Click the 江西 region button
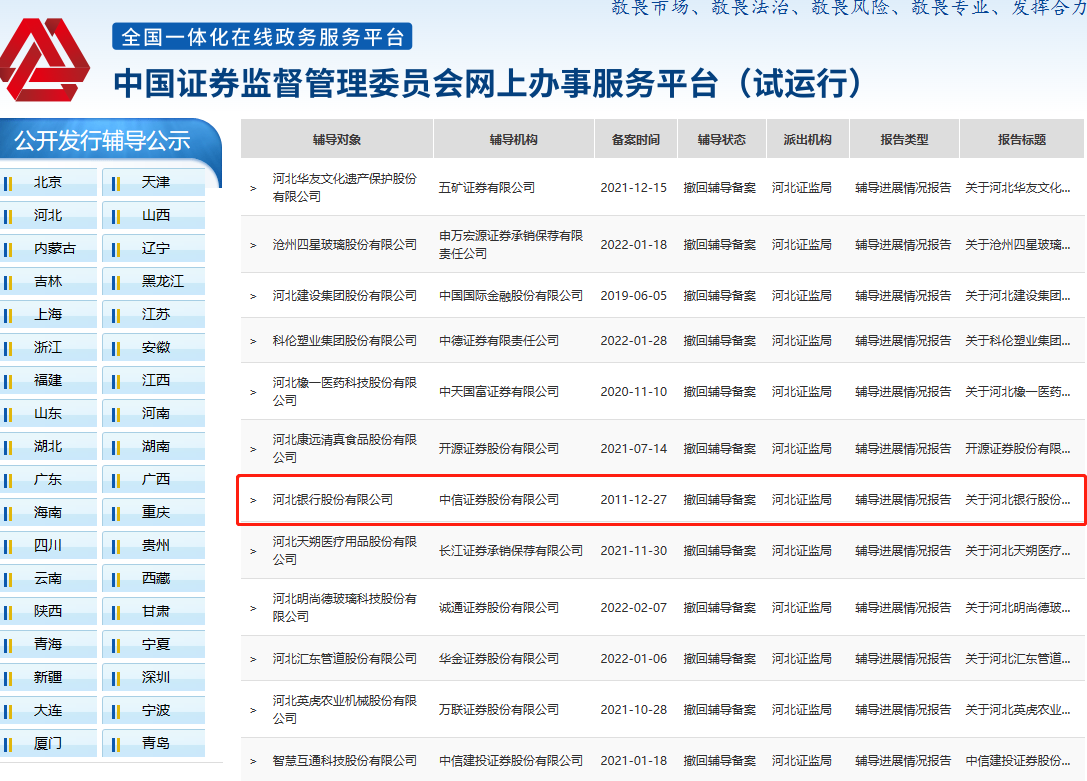 154,380
